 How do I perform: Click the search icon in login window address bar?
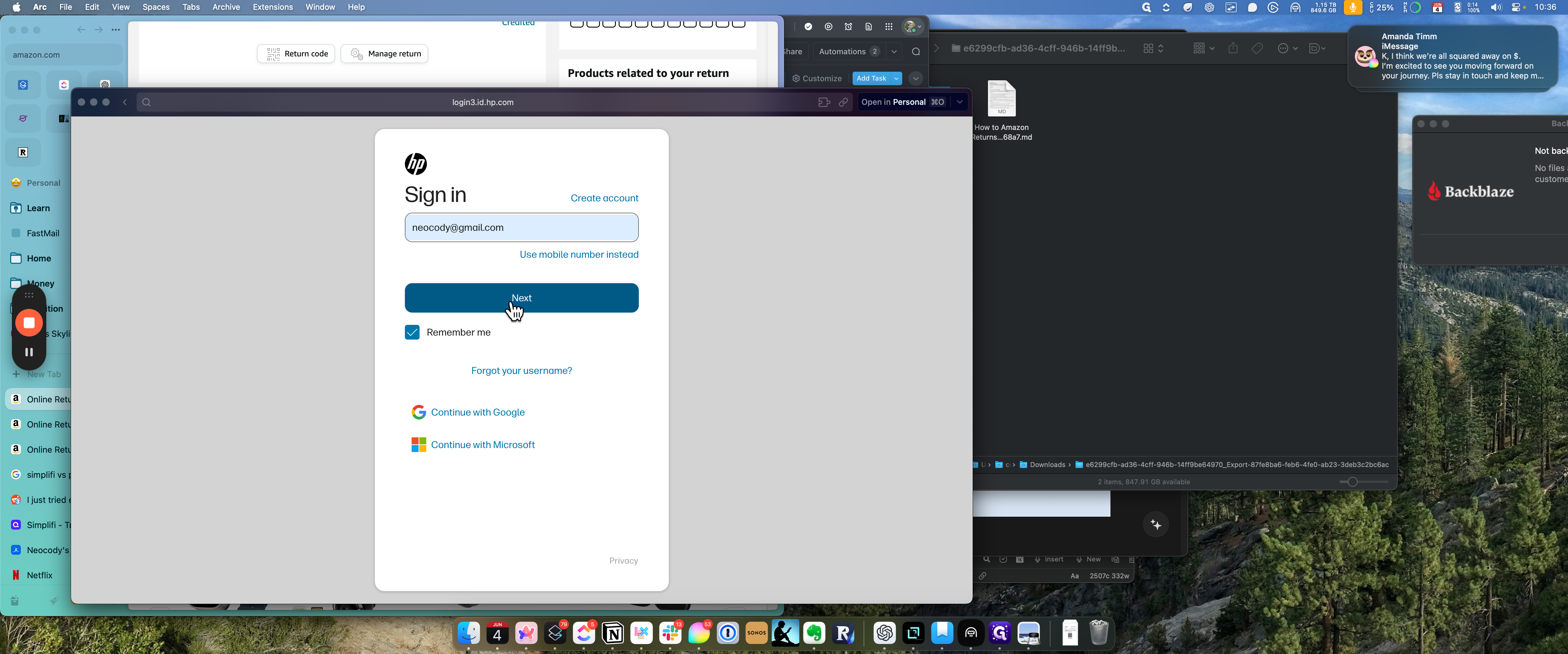[x=146, y=102]
